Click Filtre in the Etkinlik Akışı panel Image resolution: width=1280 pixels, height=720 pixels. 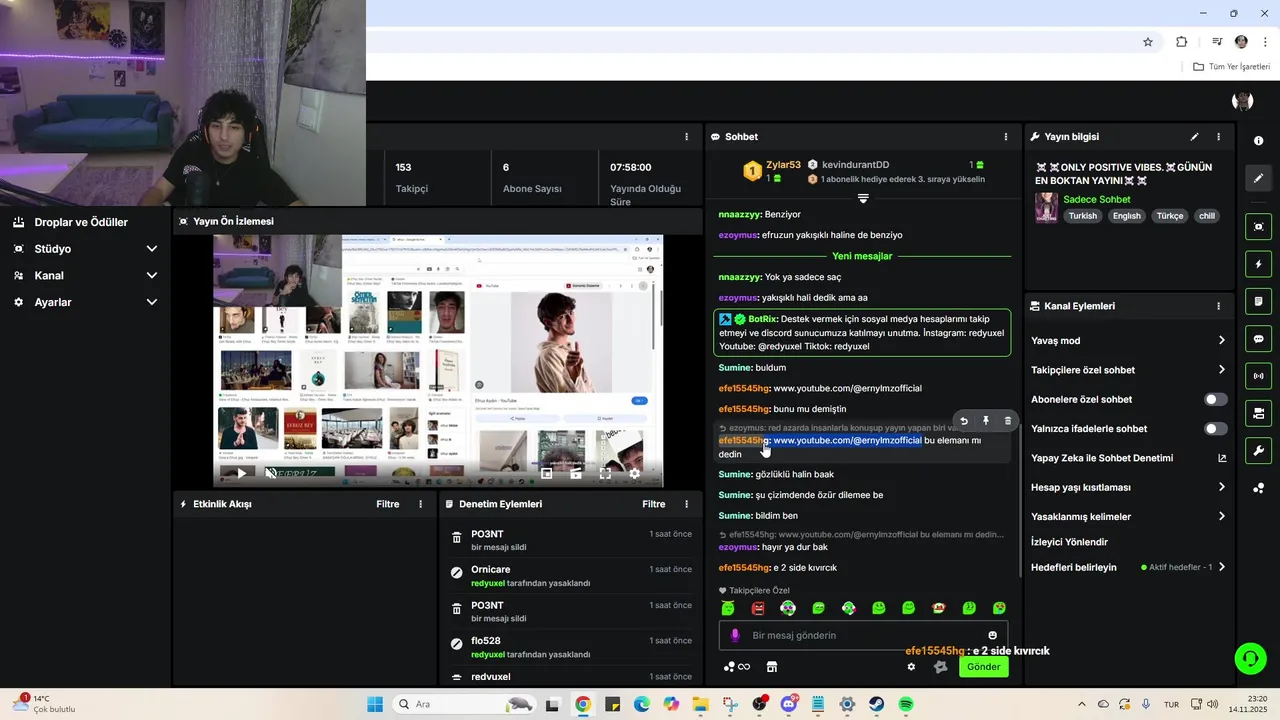pos(388,504)
